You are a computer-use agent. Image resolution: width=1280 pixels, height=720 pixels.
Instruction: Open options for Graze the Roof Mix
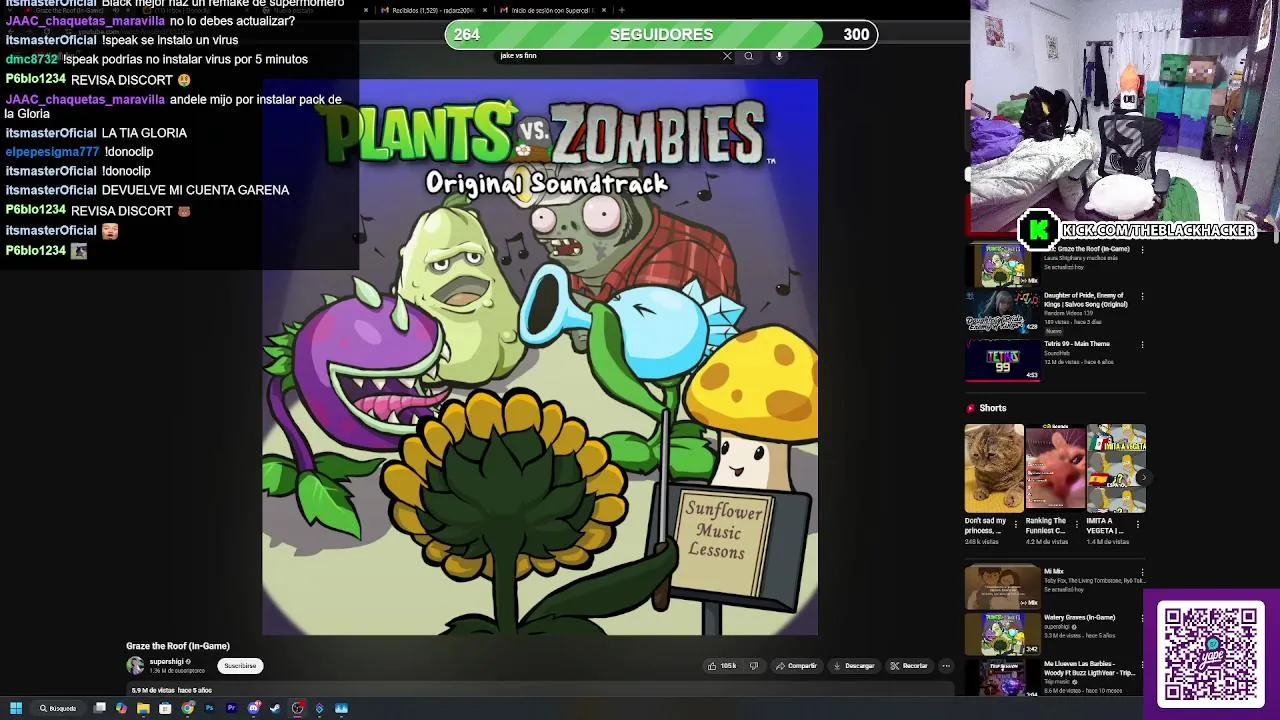click(x=1142, y=250)
